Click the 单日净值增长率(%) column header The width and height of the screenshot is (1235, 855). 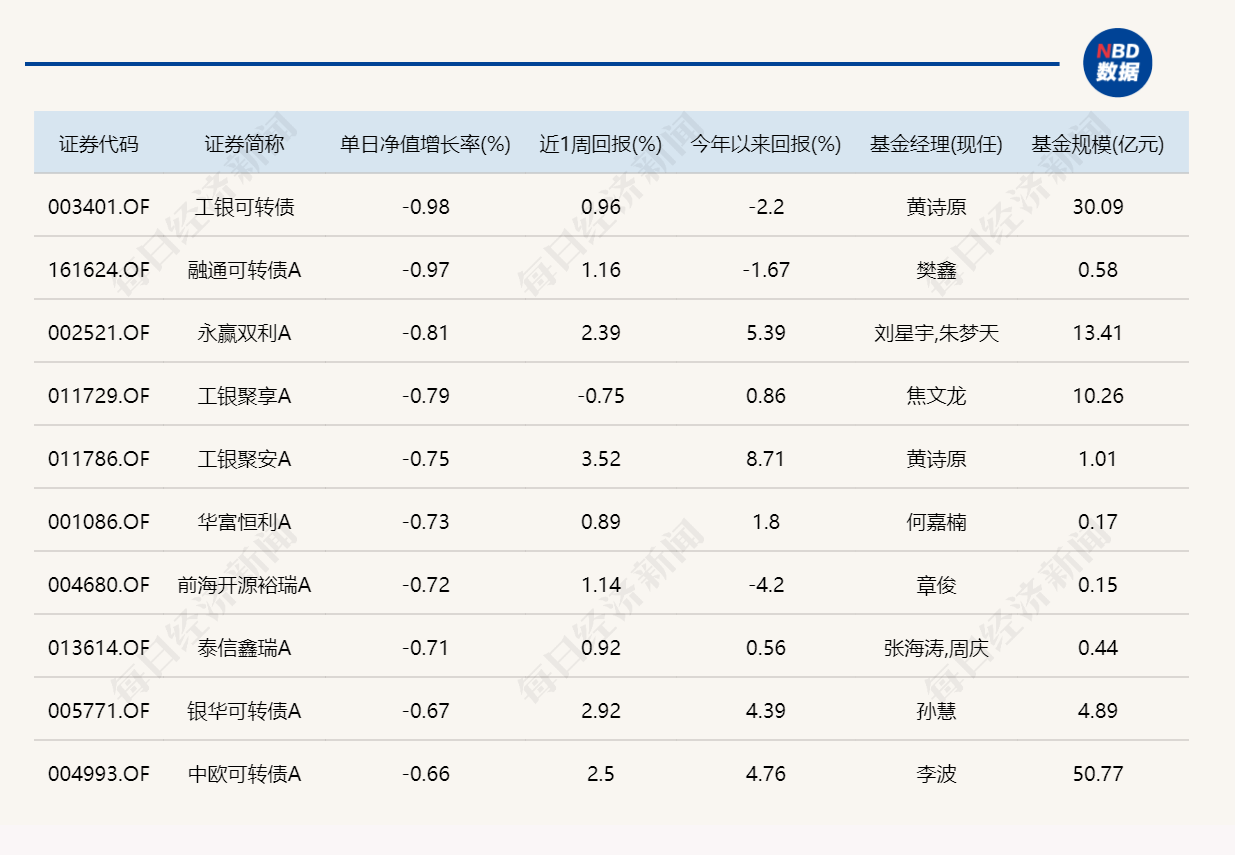tap(426, 144)
